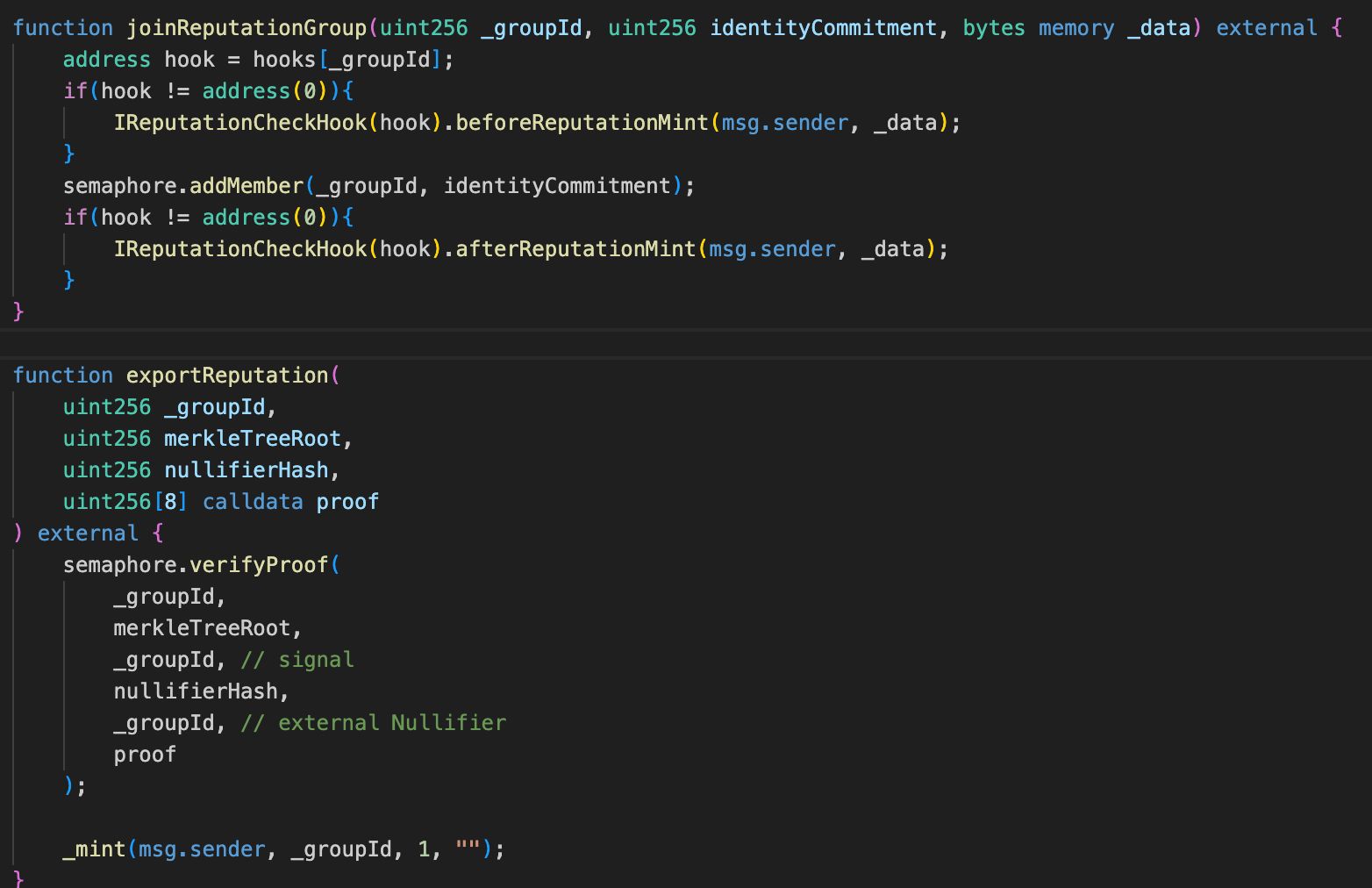Click 'uint256[8] calldata proof' parameter
Viewport: 1372px width, 888px height.
[x=221, y=502]
